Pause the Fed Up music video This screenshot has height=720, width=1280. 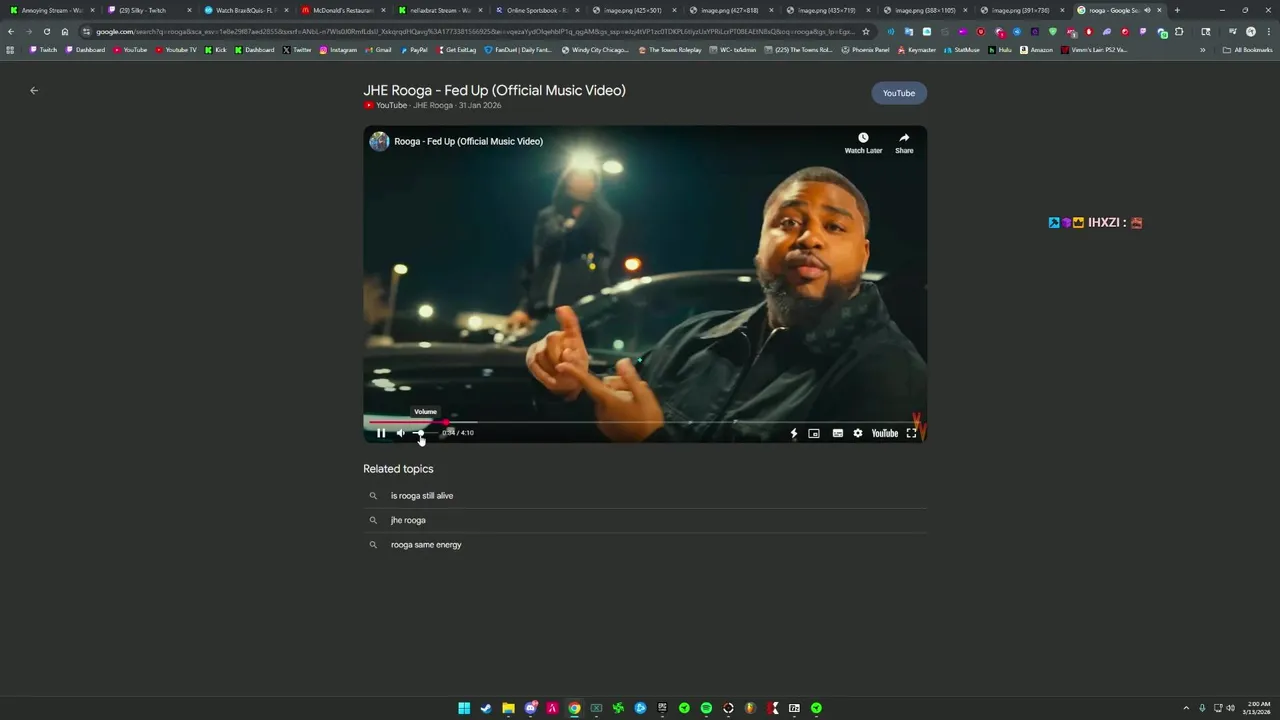point(381,433)
